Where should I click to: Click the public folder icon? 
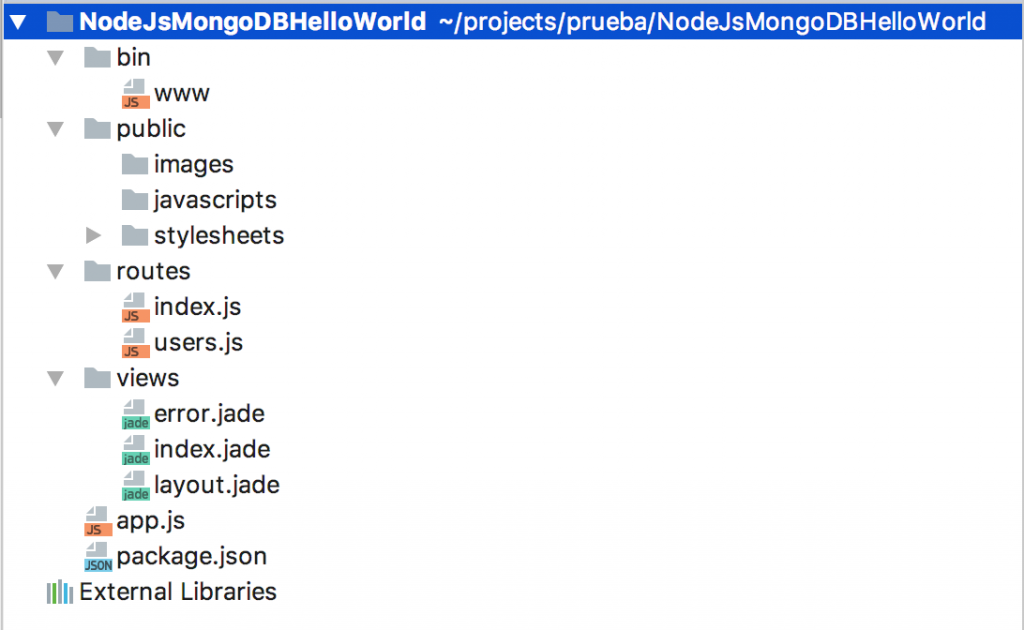97,129
